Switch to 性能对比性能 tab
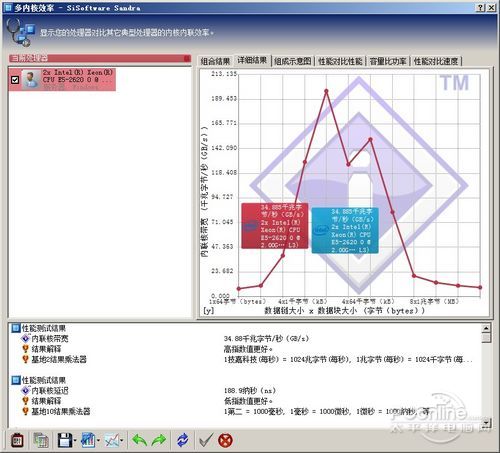Image resolution: width=500 pixels, height=453 pixels. [x=340, y=61]
